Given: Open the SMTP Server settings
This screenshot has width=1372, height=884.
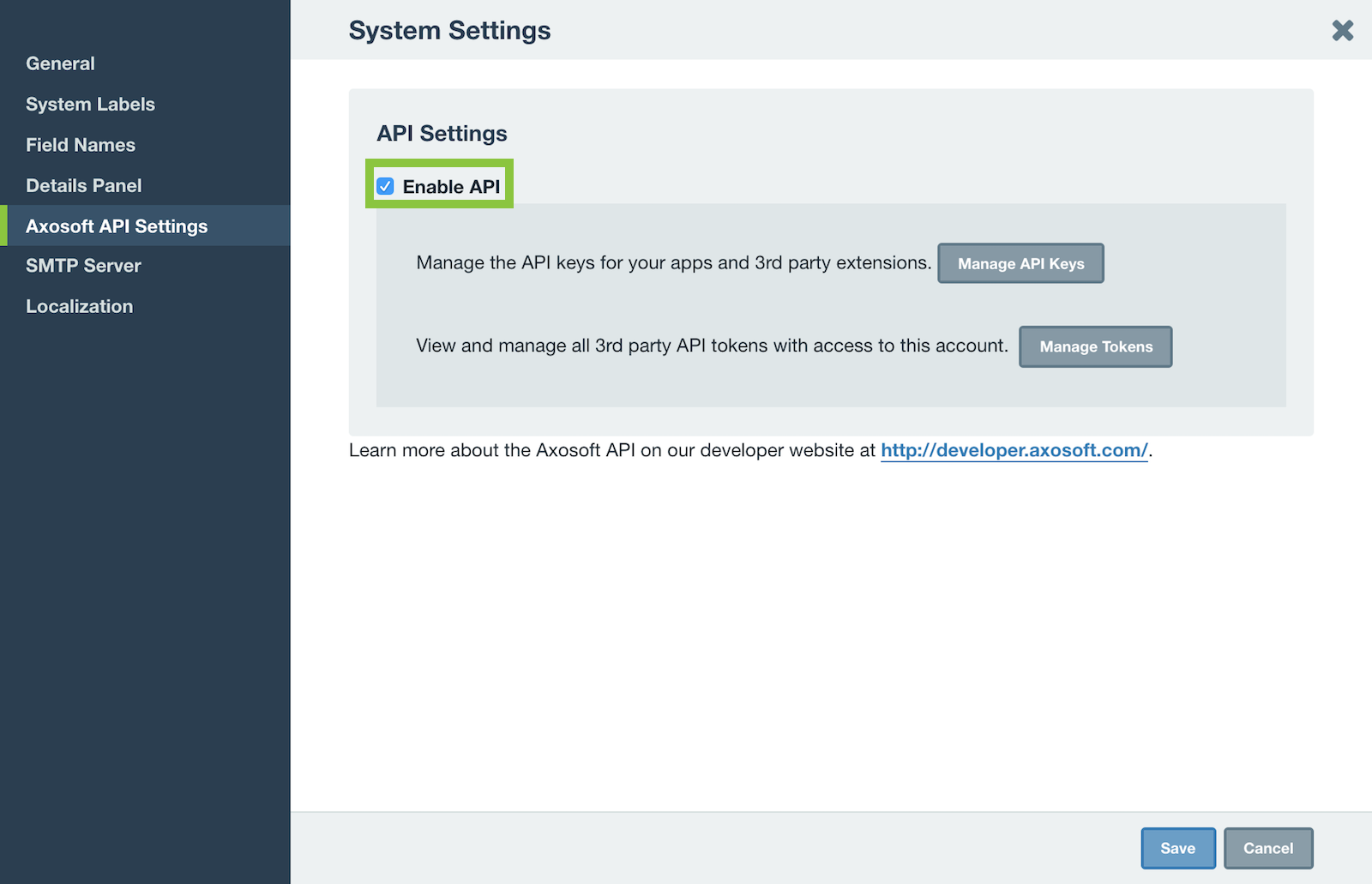Looking at the screenshot, I should tap(83, 265).
